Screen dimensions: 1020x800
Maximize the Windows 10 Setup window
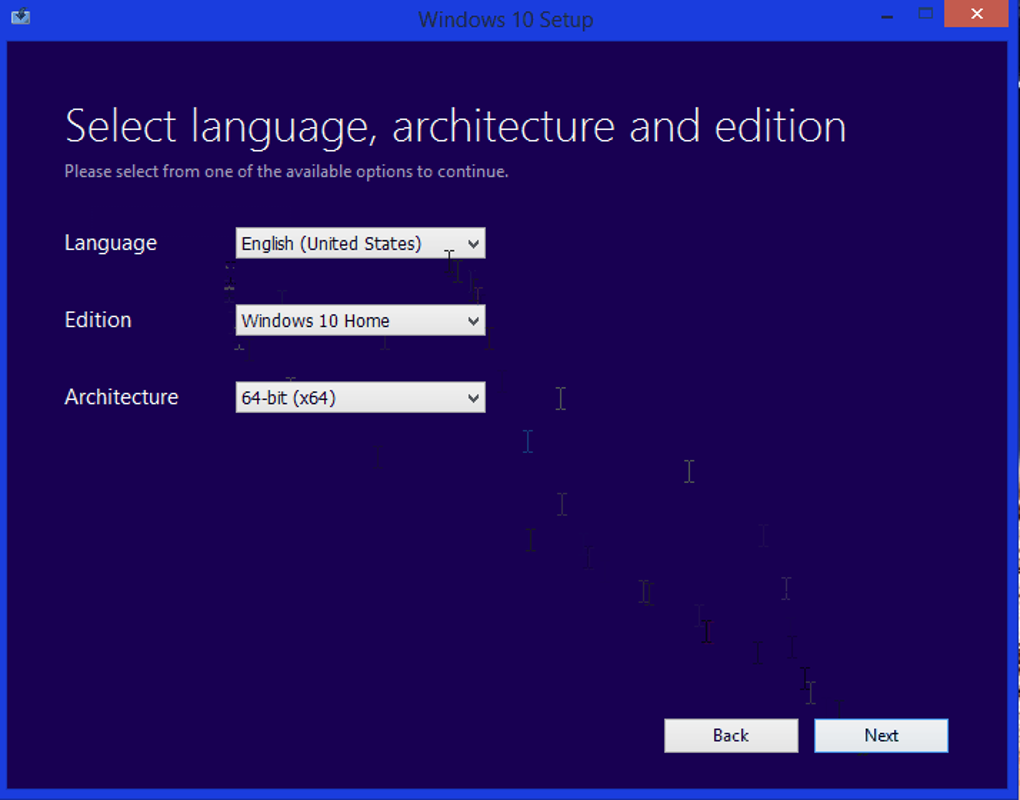point(925,14)
